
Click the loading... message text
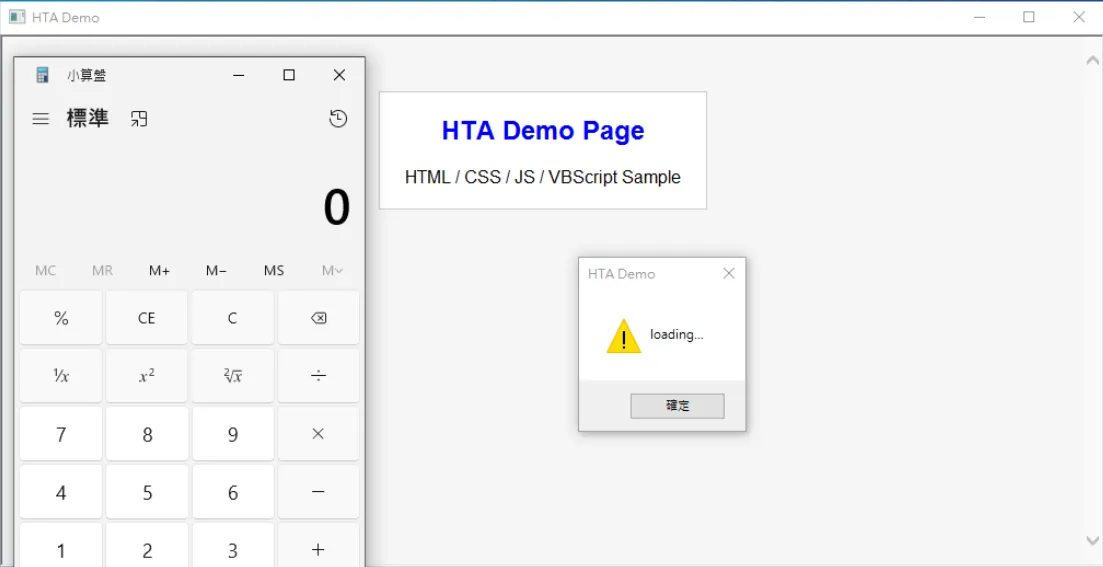point(677,335)
